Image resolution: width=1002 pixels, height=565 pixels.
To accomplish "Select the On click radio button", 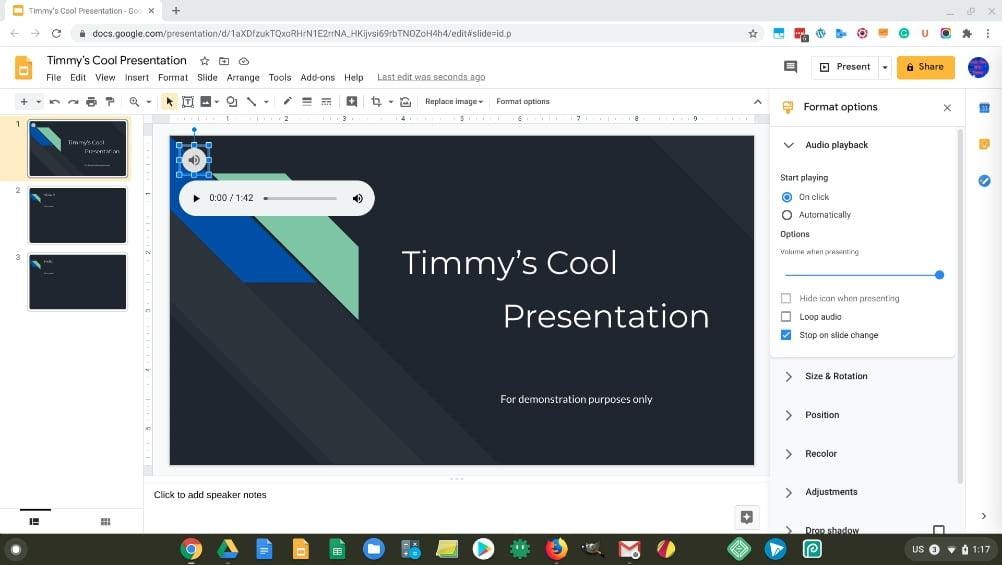I will [787, 197].
